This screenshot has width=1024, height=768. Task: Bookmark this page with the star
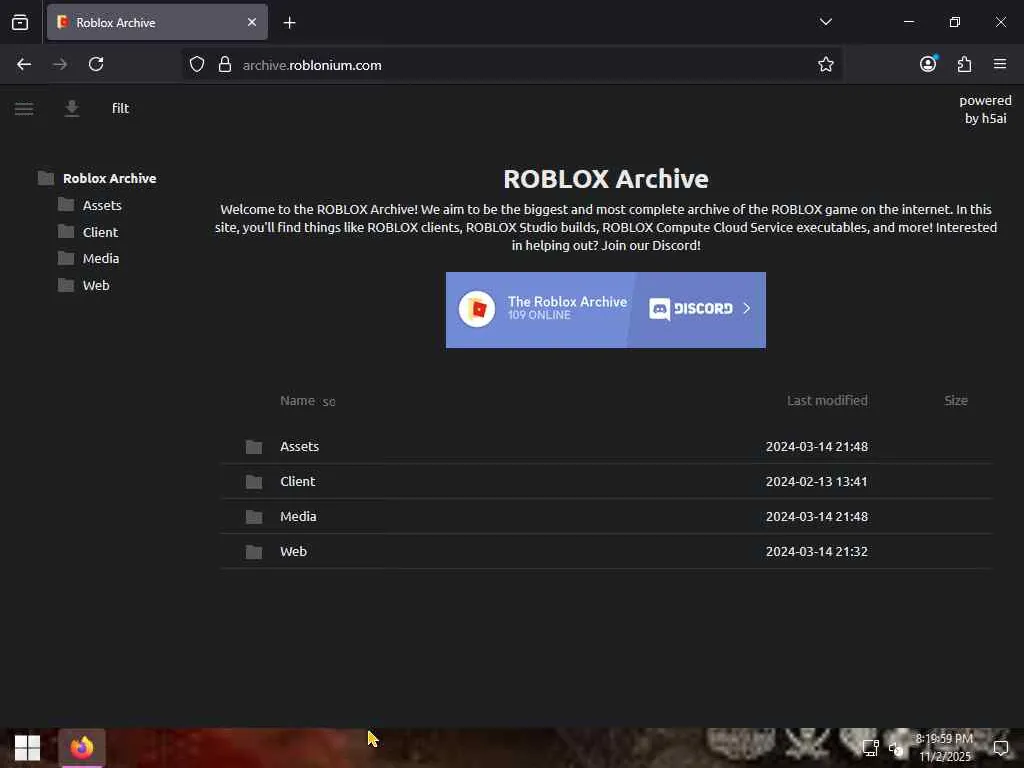[x=825, y=64]
